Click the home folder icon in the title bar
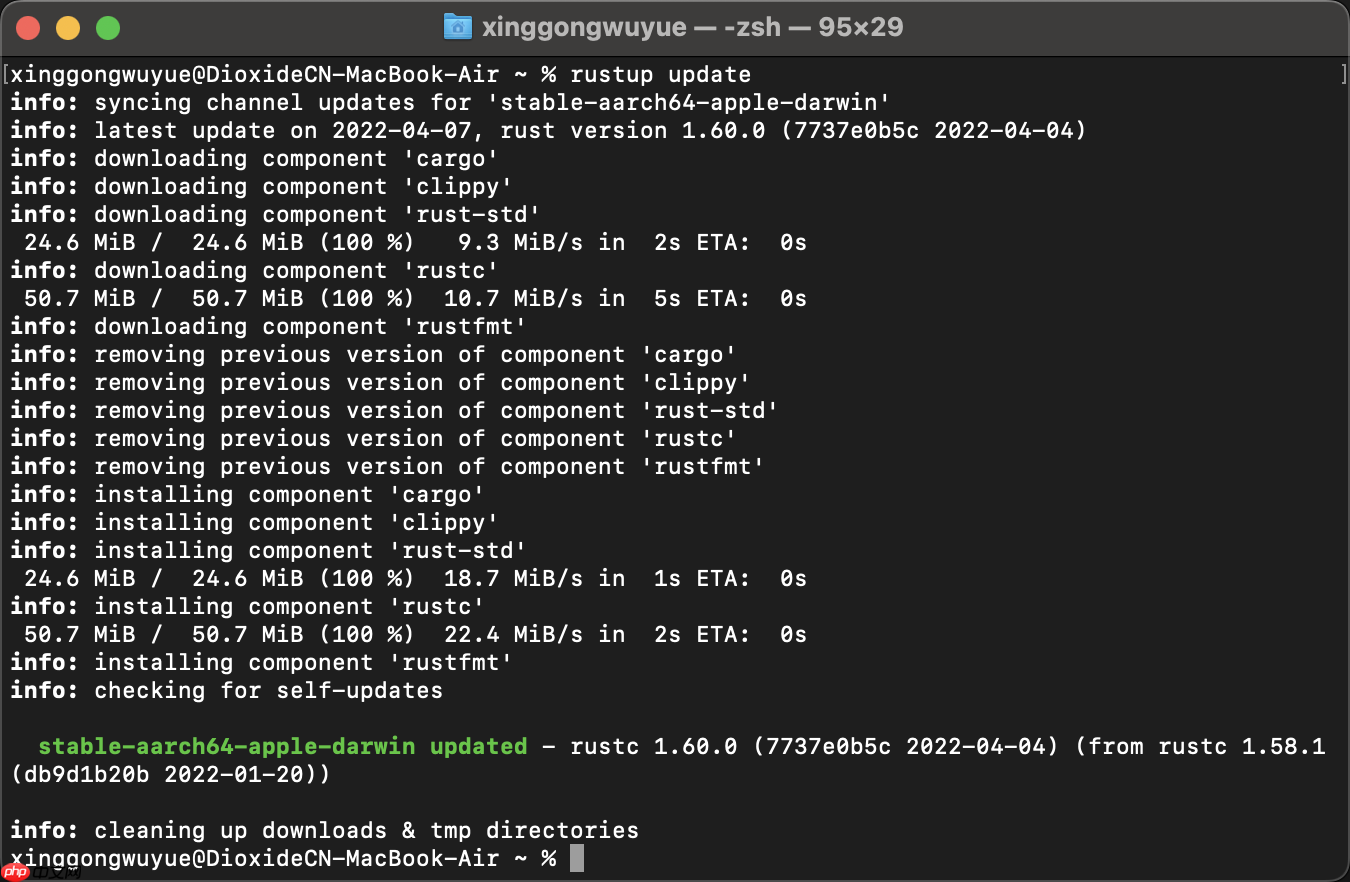Screen dimensions: 1350x882 point(457,27)
